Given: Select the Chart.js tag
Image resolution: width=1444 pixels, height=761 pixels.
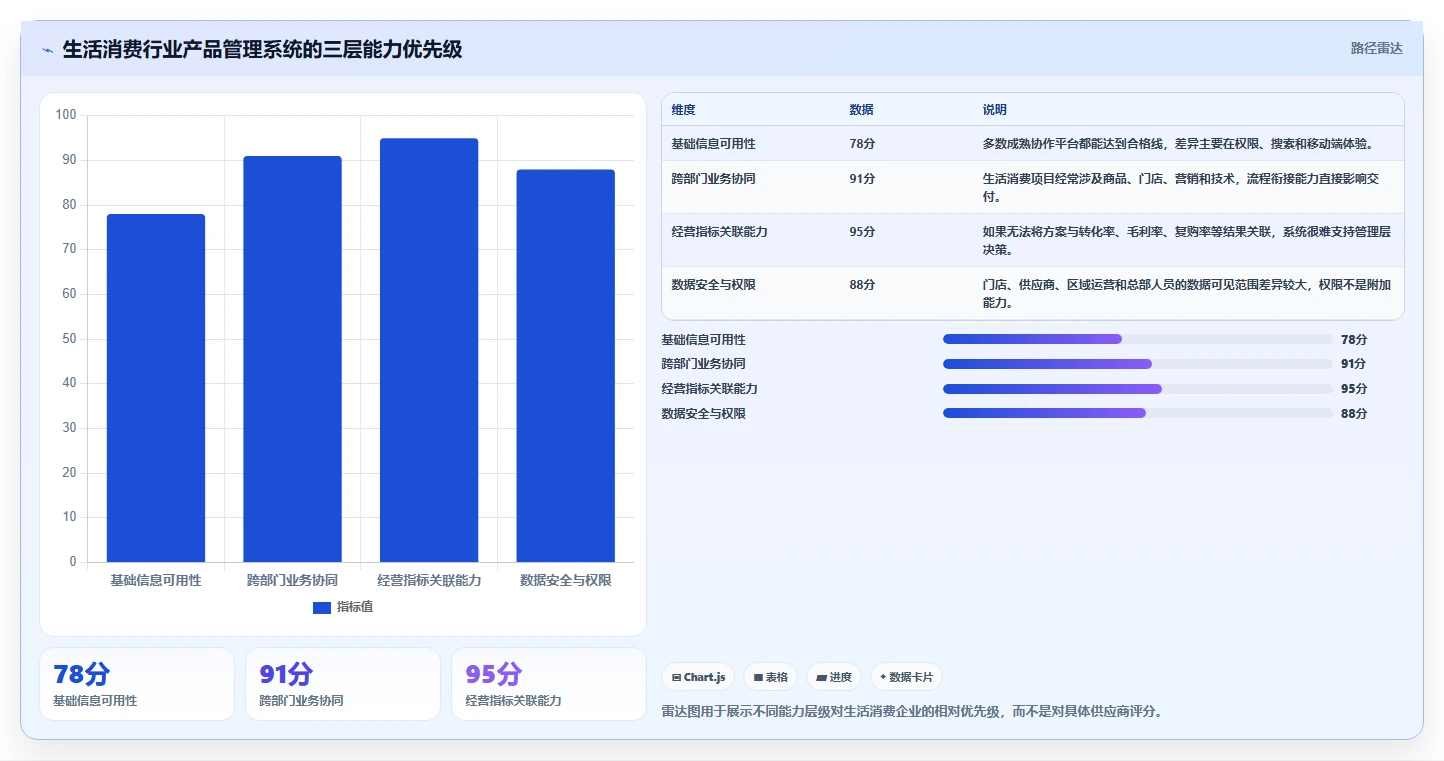Looking at the screenshot, I should (x=698, y=677).
